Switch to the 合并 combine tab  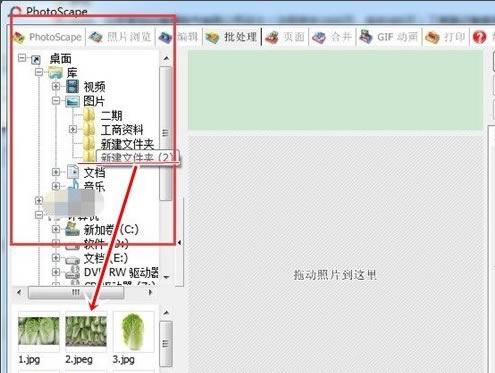[x=332, y=37]
